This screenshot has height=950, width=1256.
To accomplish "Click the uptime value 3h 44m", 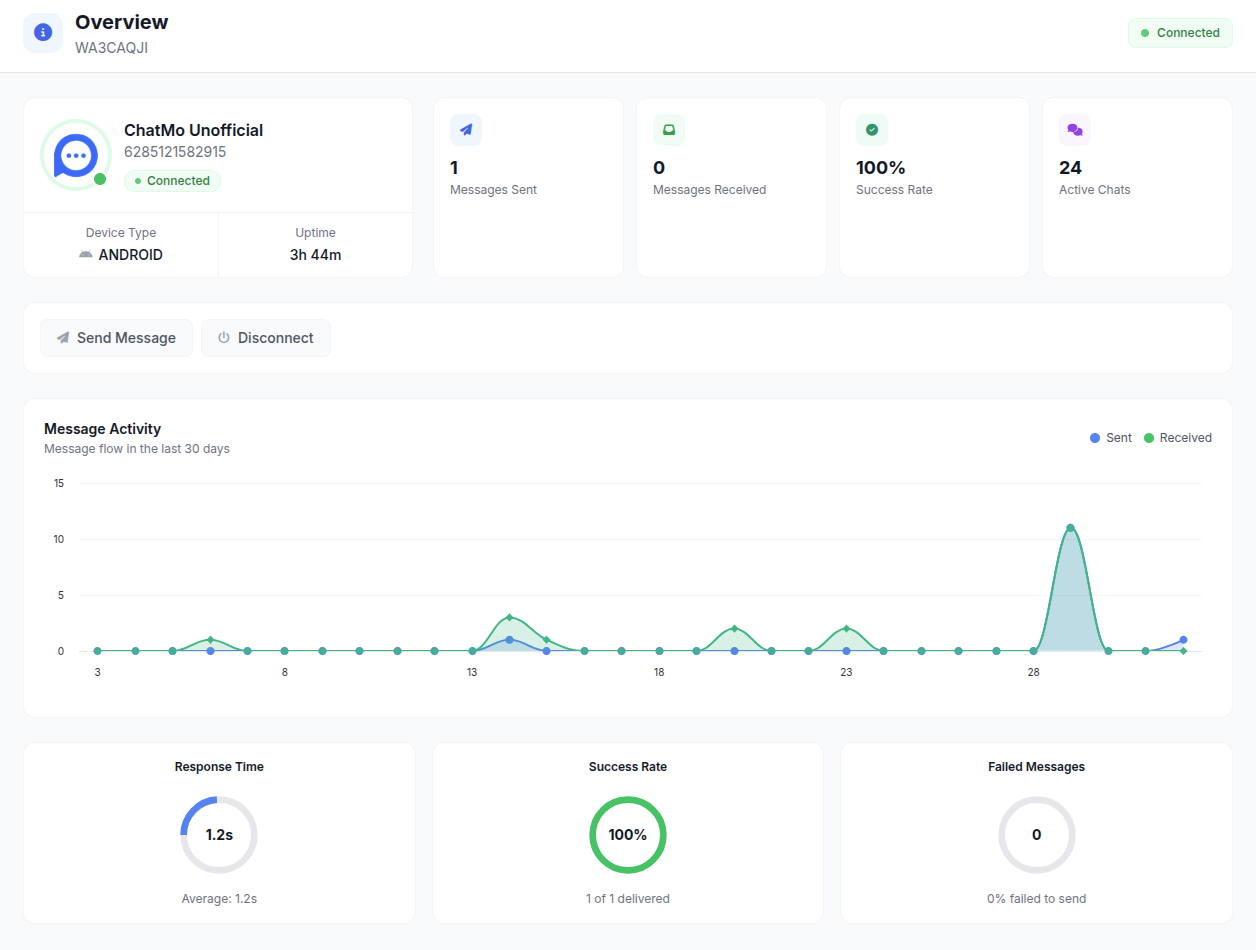I will [x=316, y=255].
